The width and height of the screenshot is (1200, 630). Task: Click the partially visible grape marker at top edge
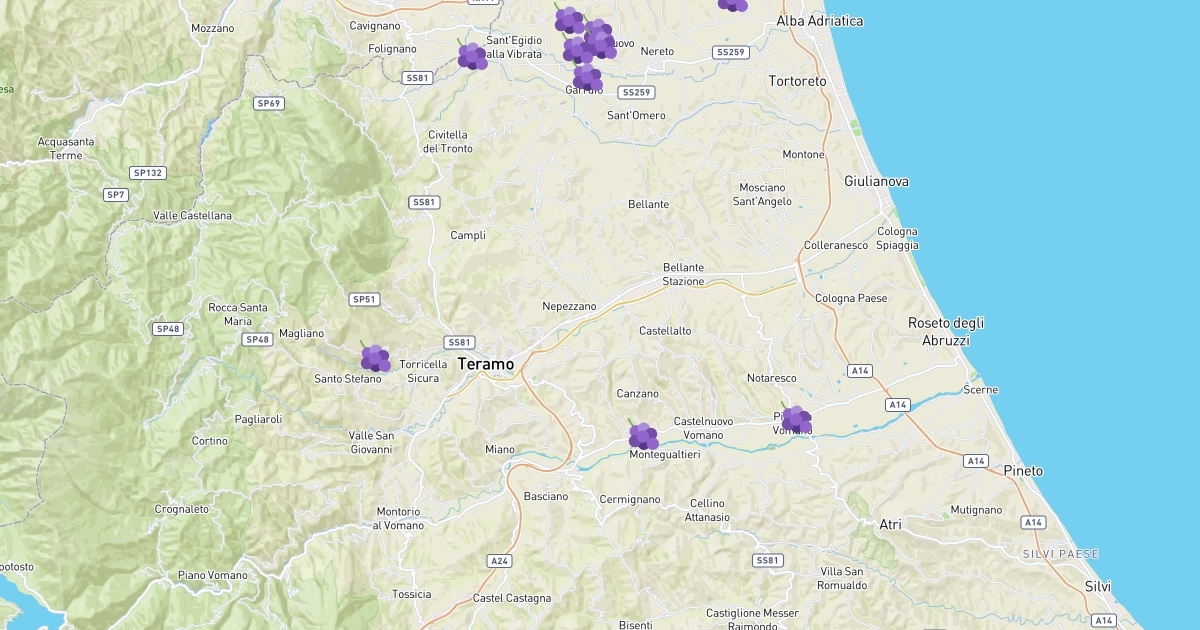tap(732, 4)
